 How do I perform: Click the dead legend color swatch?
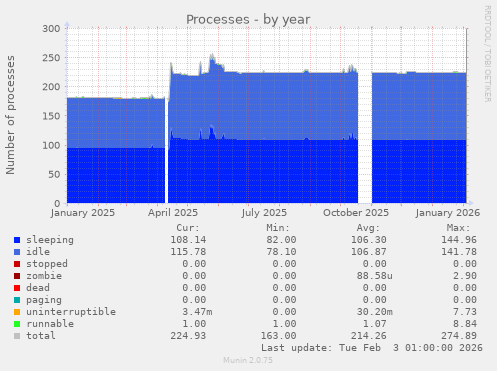point(17,288)
